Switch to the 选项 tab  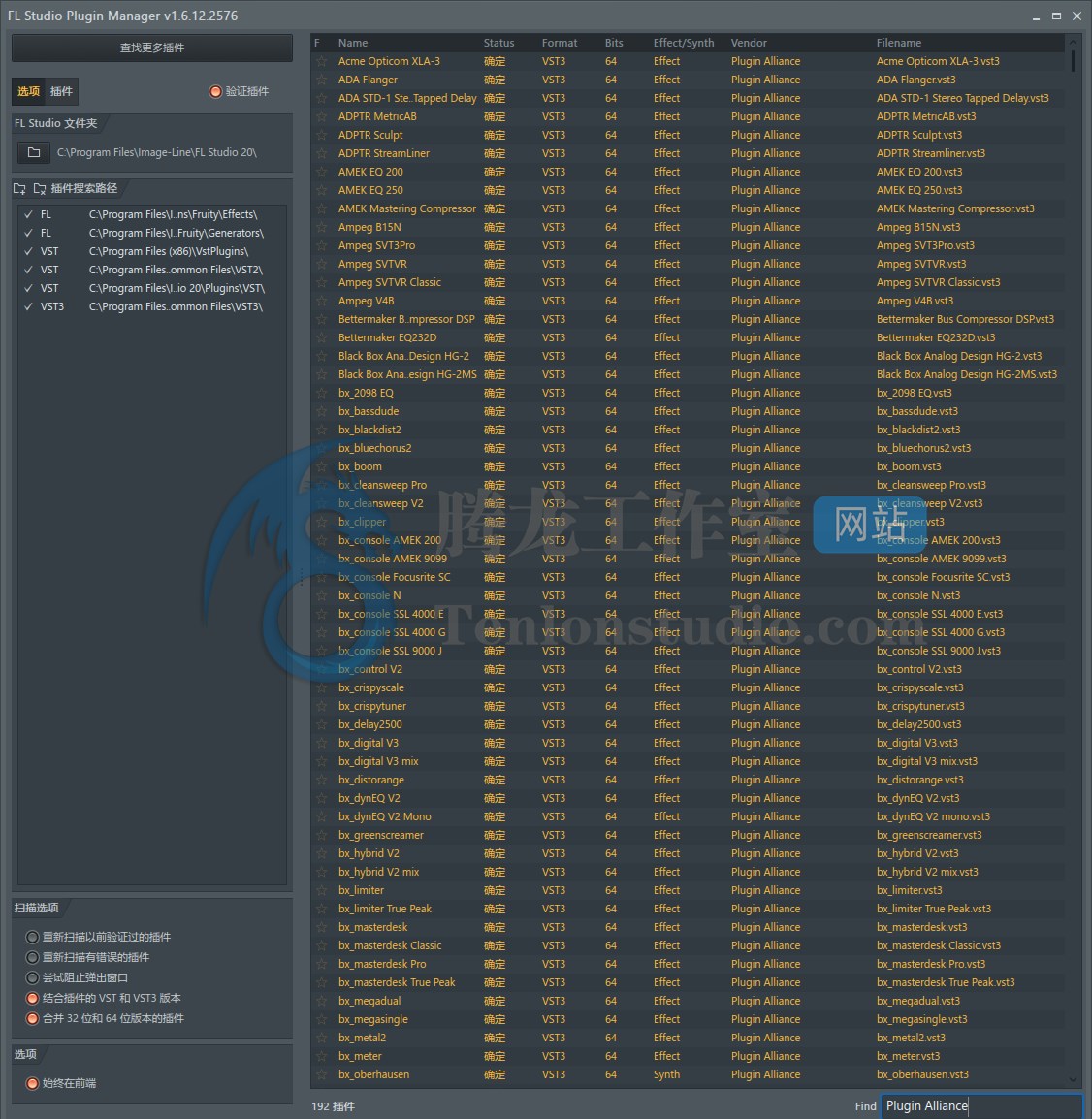pos(28,91)
